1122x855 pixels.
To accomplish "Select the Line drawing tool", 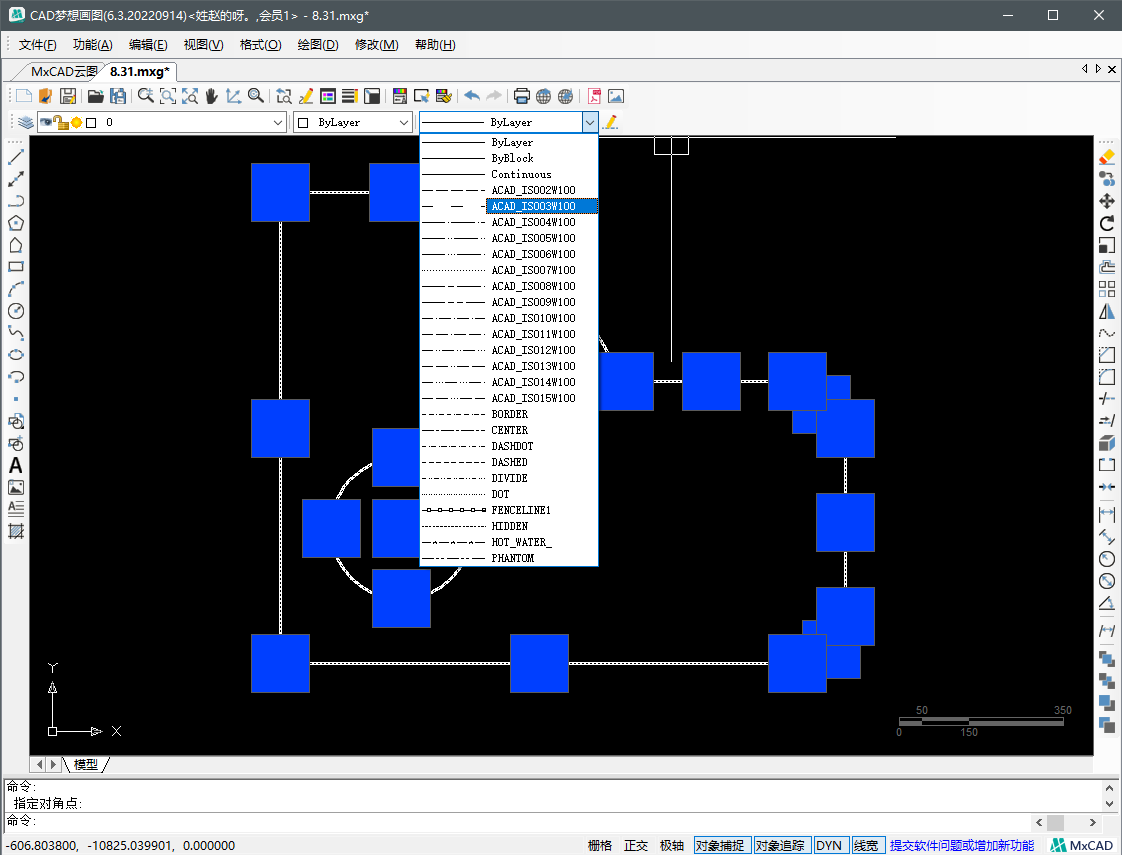I will click(x=16, y=157).
